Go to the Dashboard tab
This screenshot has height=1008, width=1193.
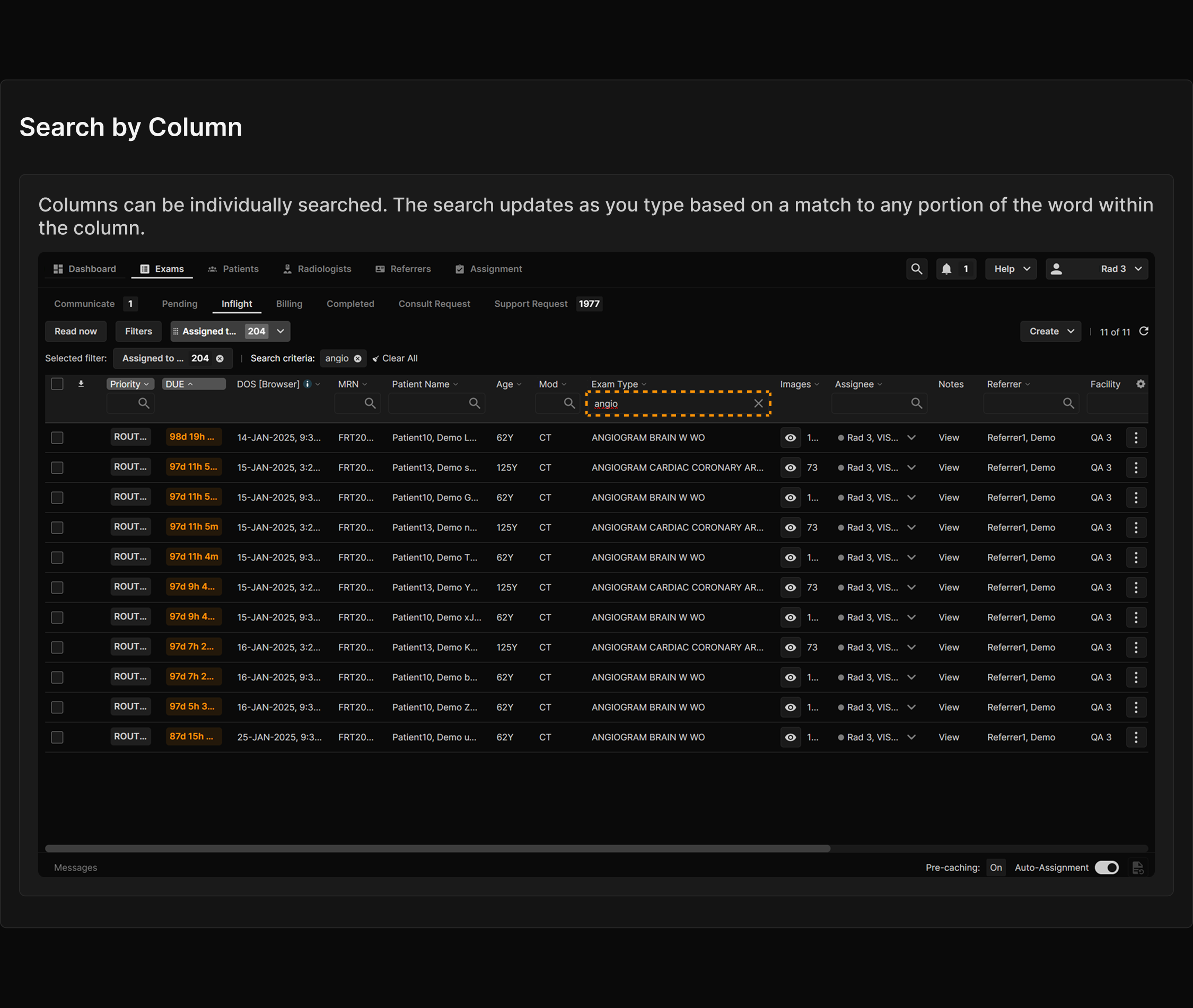pos(85,269)
